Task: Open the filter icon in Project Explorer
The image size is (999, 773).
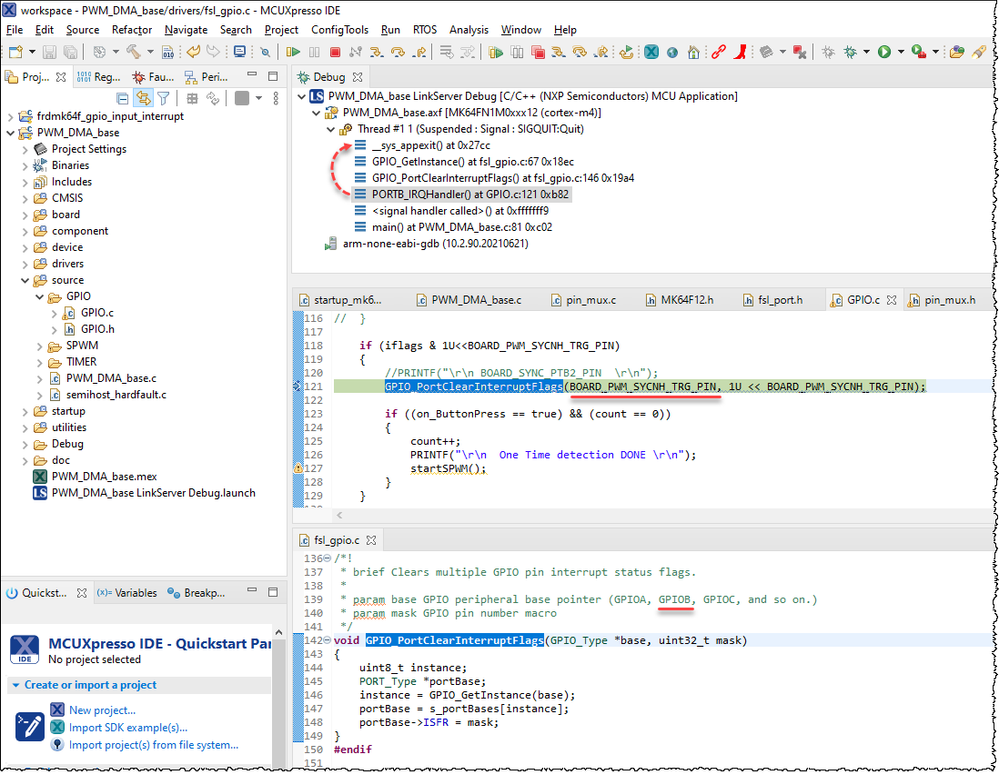Action: (x=163, y=98)
